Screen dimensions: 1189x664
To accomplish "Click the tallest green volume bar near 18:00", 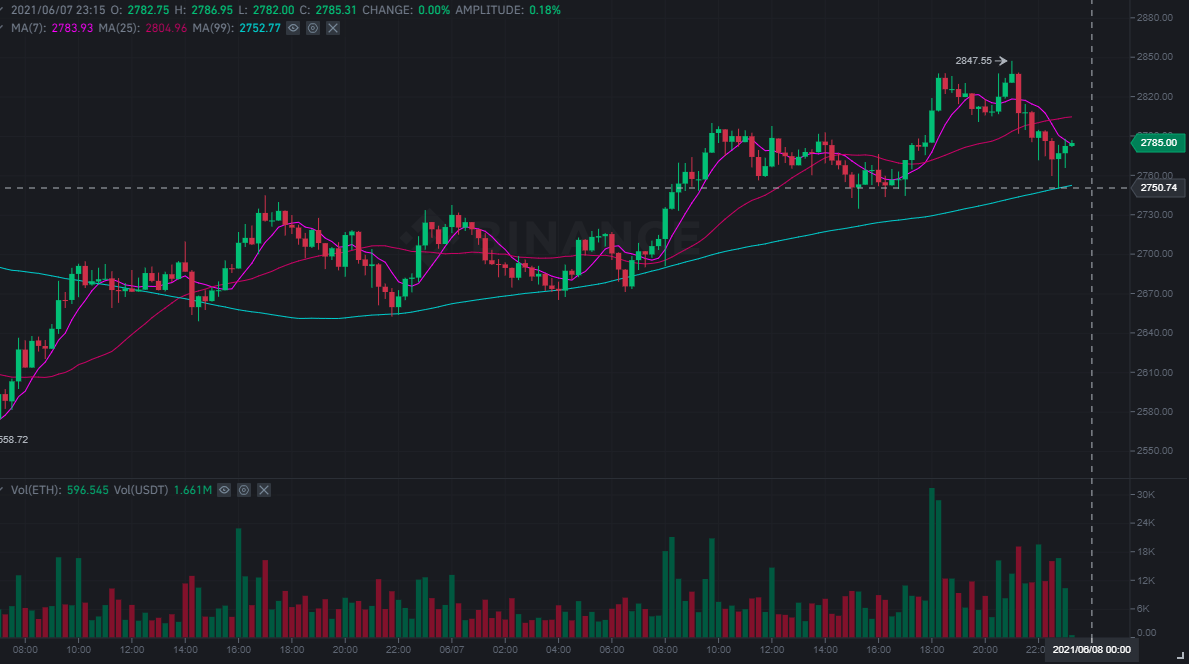I will 932,562.
